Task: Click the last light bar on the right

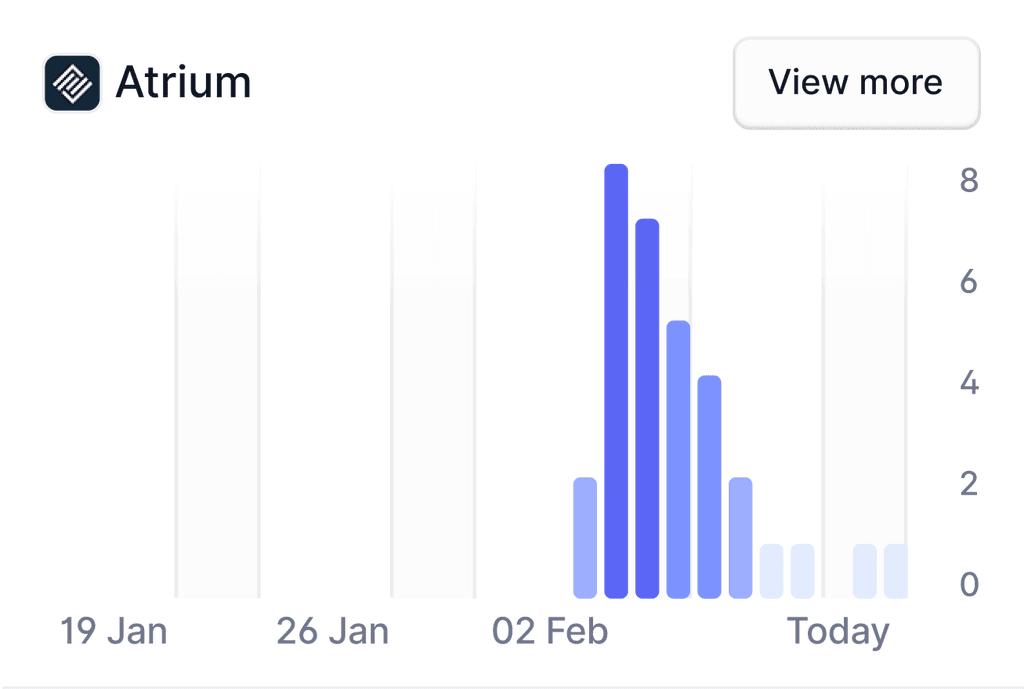Action: pyautogui.click(x=895, y=571)
